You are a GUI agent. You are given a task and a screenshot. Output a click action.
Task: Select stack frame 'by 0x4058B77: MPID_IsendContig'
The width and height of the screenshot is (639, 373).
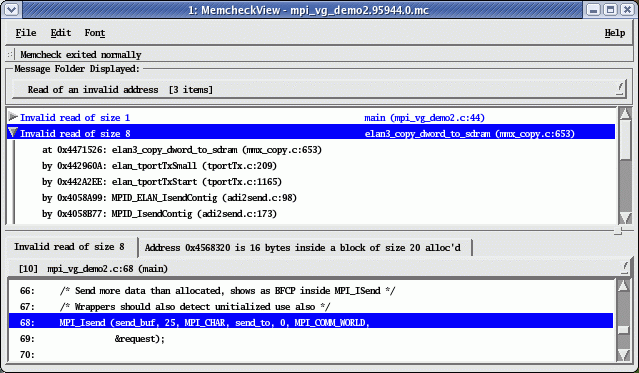(159, 214)
